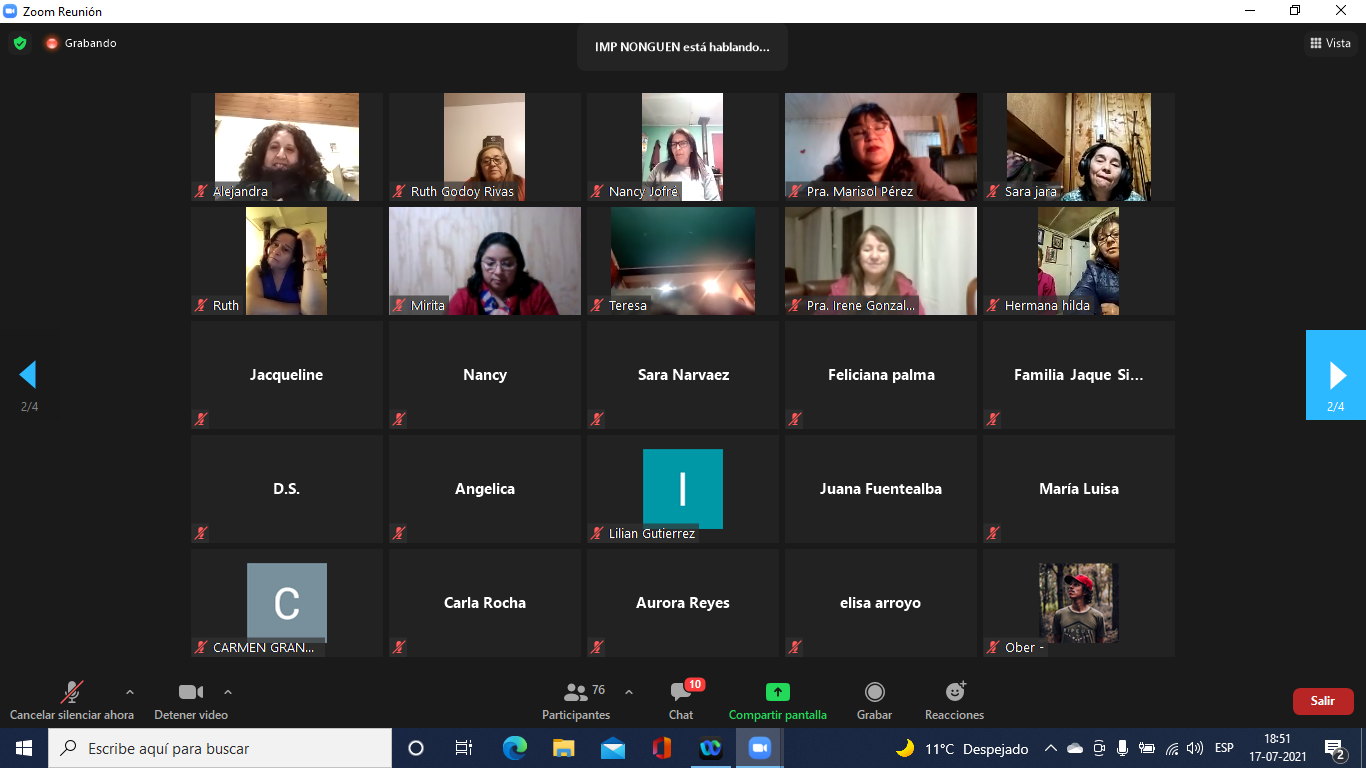Show hidden system tray icons
The height and width of the screenshot is (768, 1366).
pyautogui.click(x=1051, y=748)
